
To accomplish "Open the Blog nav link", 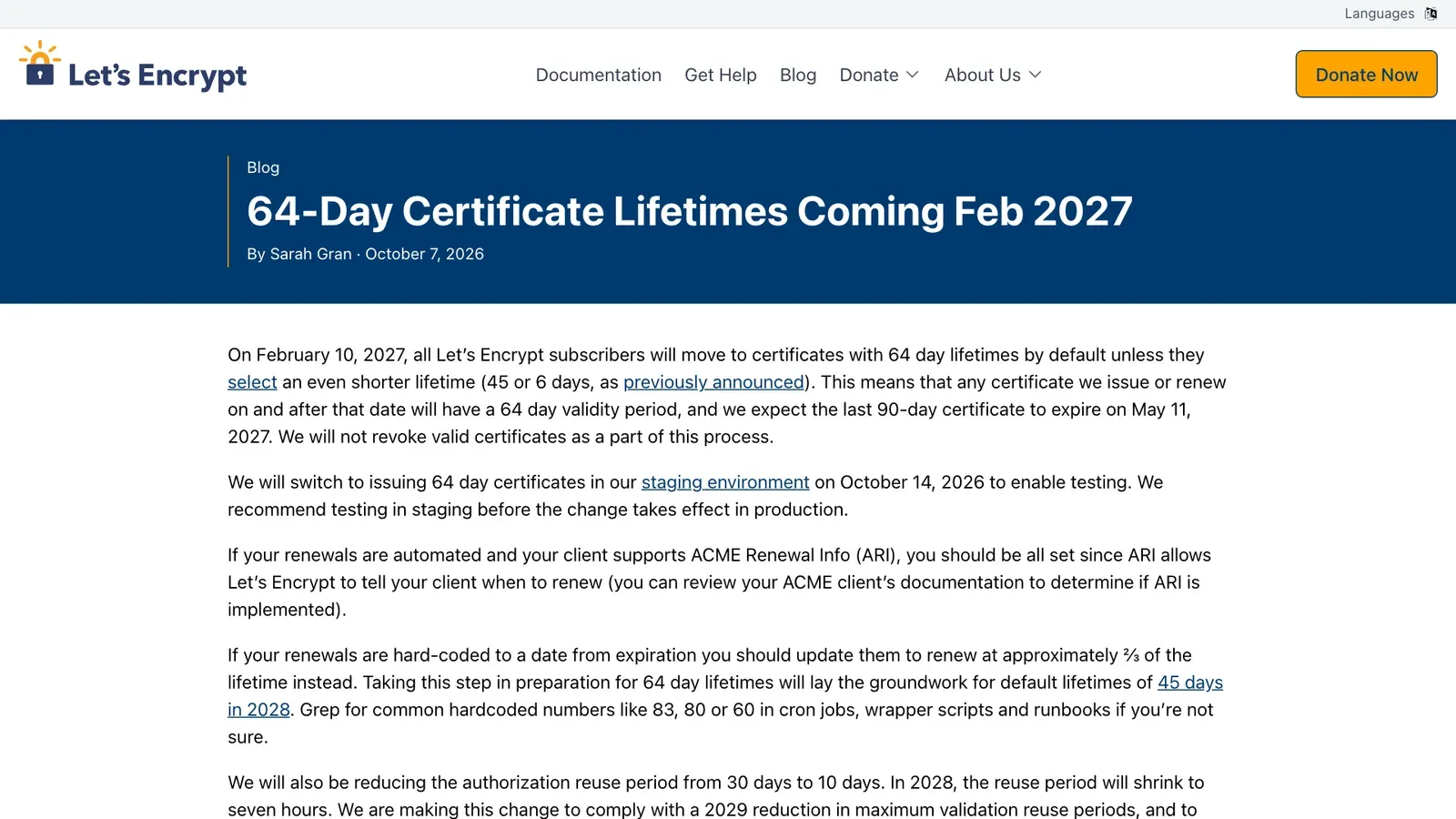I will (x=798, y=75).
